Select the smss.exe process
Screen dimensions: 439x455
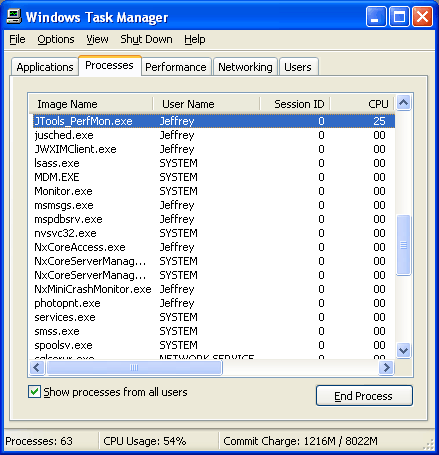point(214,331)
